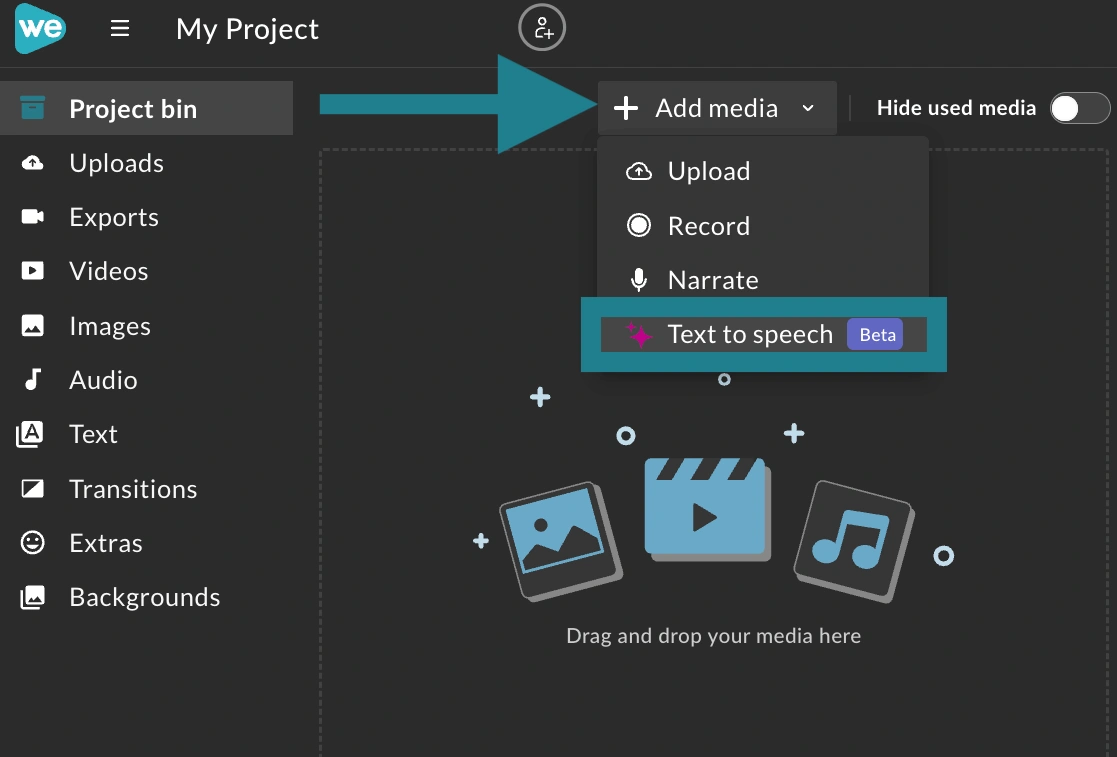Select Text to speech menu item
The height and width of the screenshot is (757, 1117).
point(764,334)
